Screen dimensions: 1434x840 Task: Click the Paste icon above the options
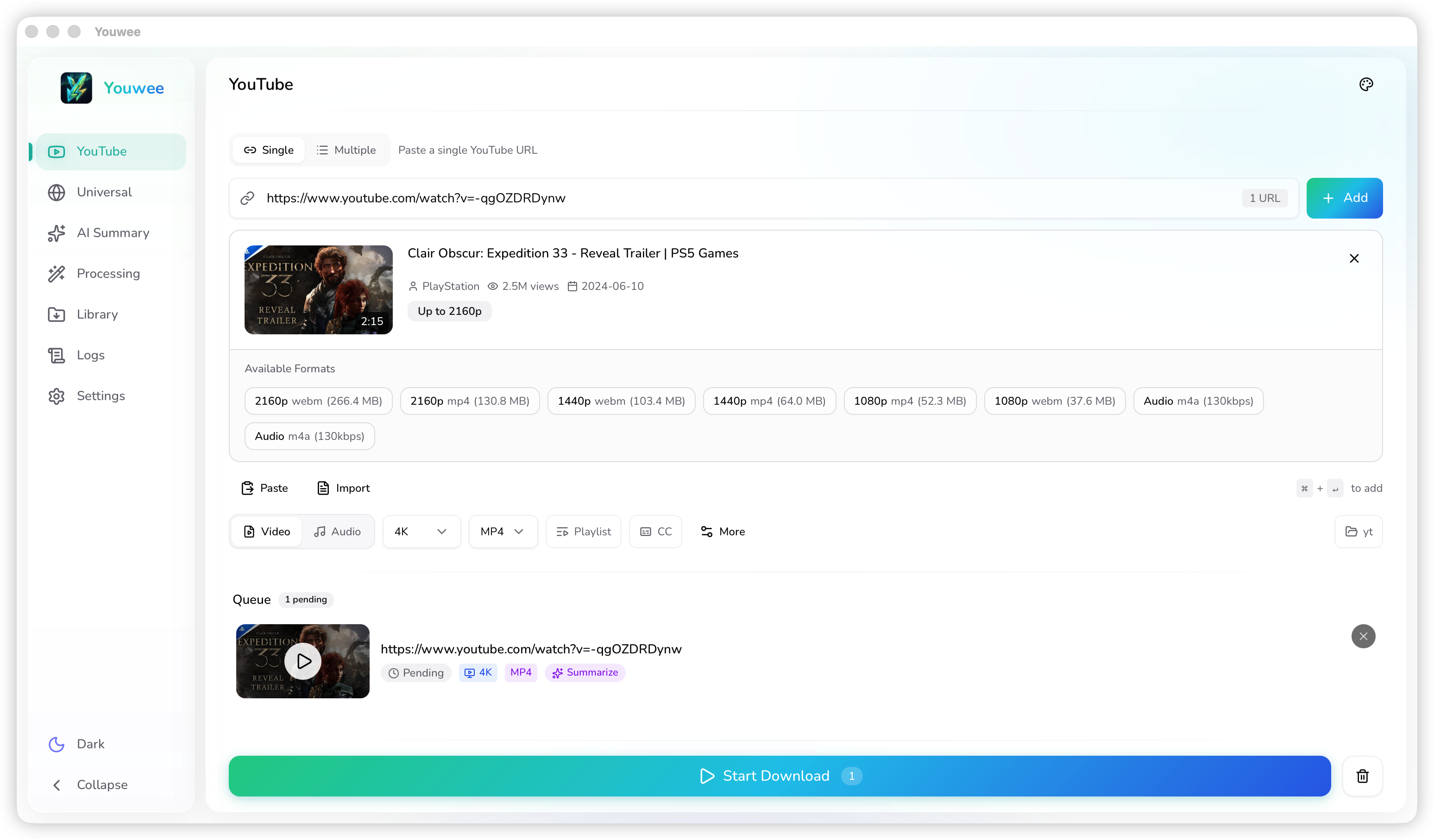point(265,488)
